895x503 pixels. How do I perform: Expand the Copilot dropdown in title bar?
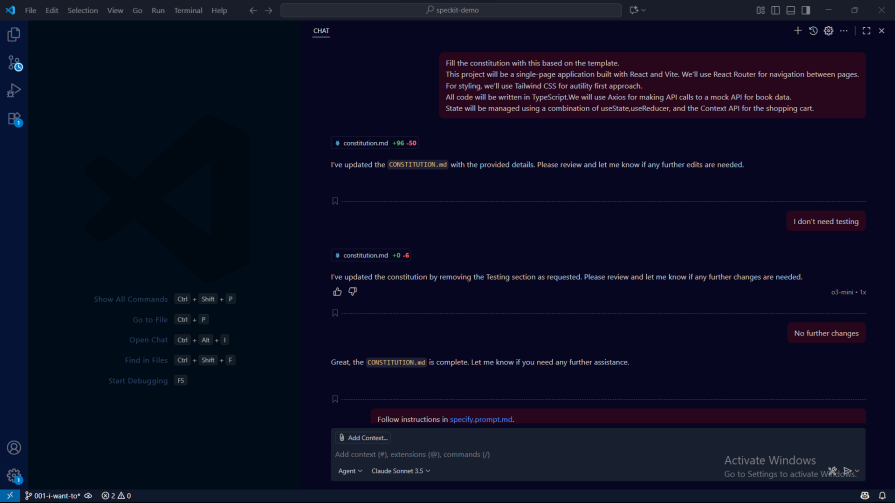tap(645, 10)
